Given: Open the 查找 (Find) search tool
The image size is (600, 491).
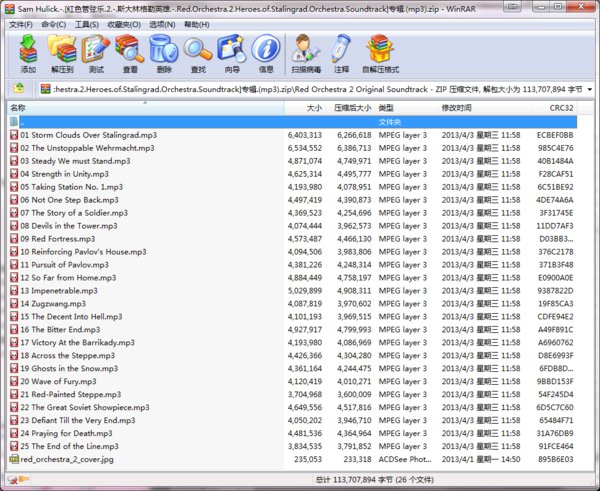Looking at the screenshot, I should pos(198,53).
